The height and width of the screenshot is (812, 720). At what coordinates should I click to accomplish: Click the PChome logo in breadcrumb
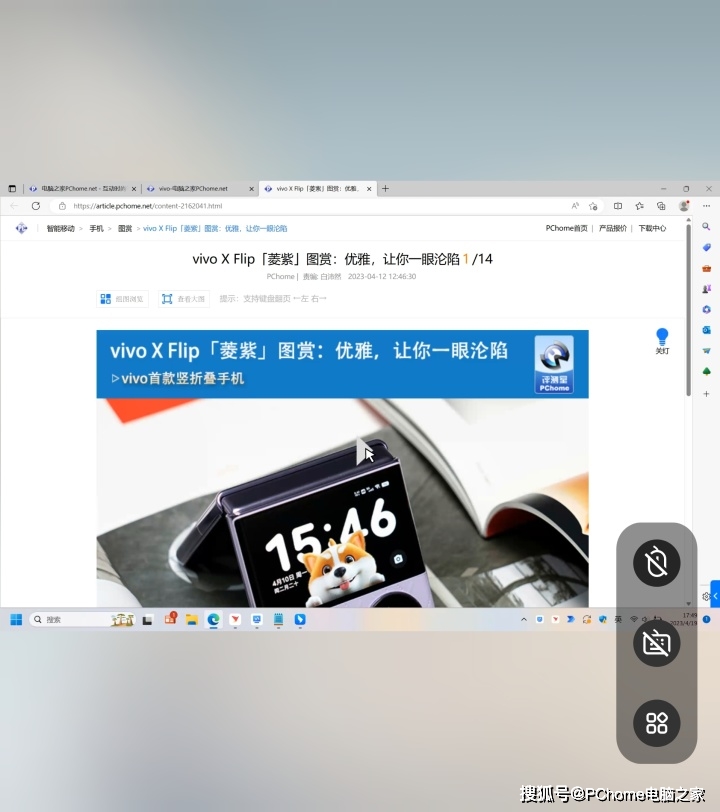[21, 228]
